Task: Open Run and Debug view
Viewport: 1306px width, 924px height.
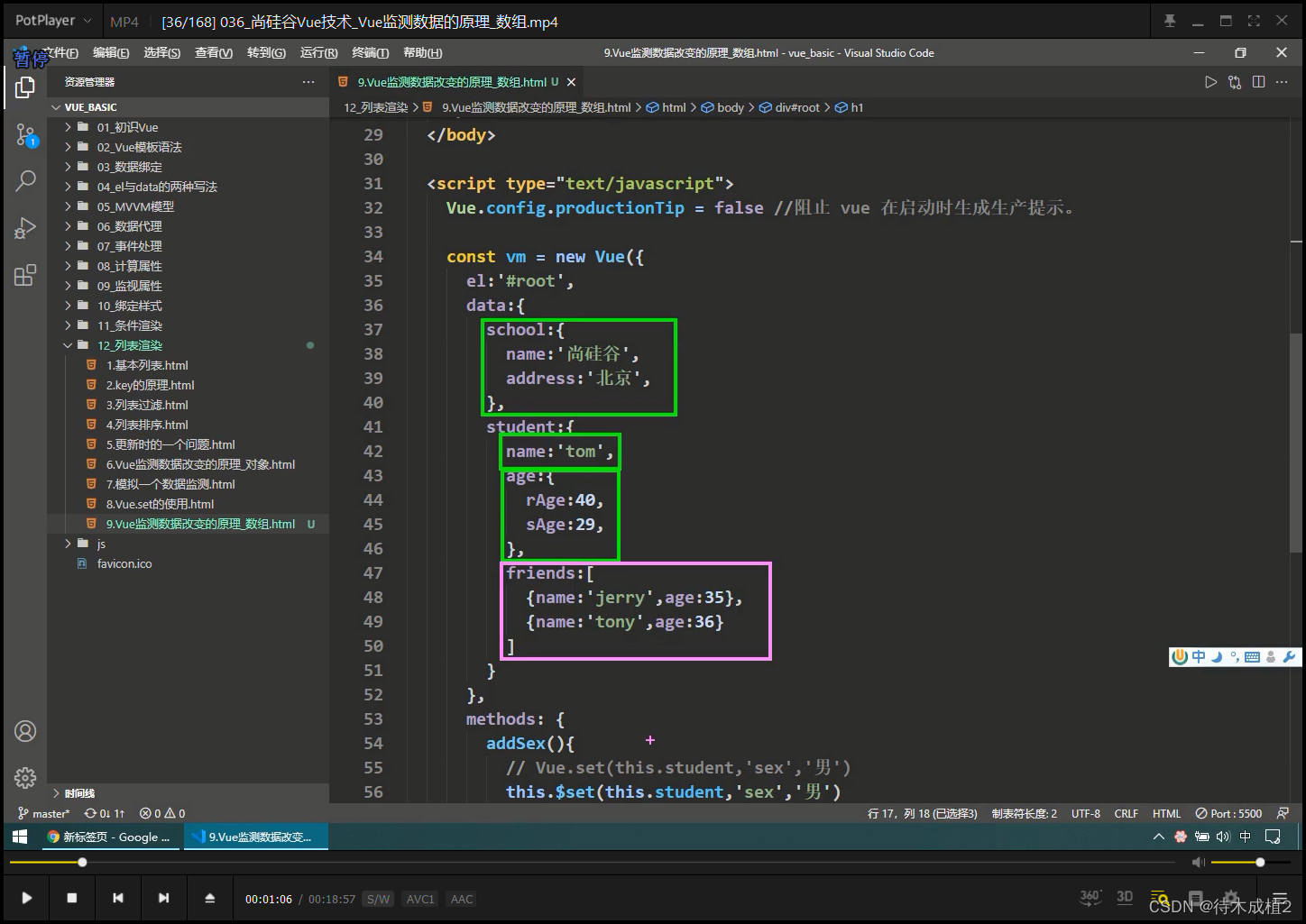Action: (x=25, y=228)
